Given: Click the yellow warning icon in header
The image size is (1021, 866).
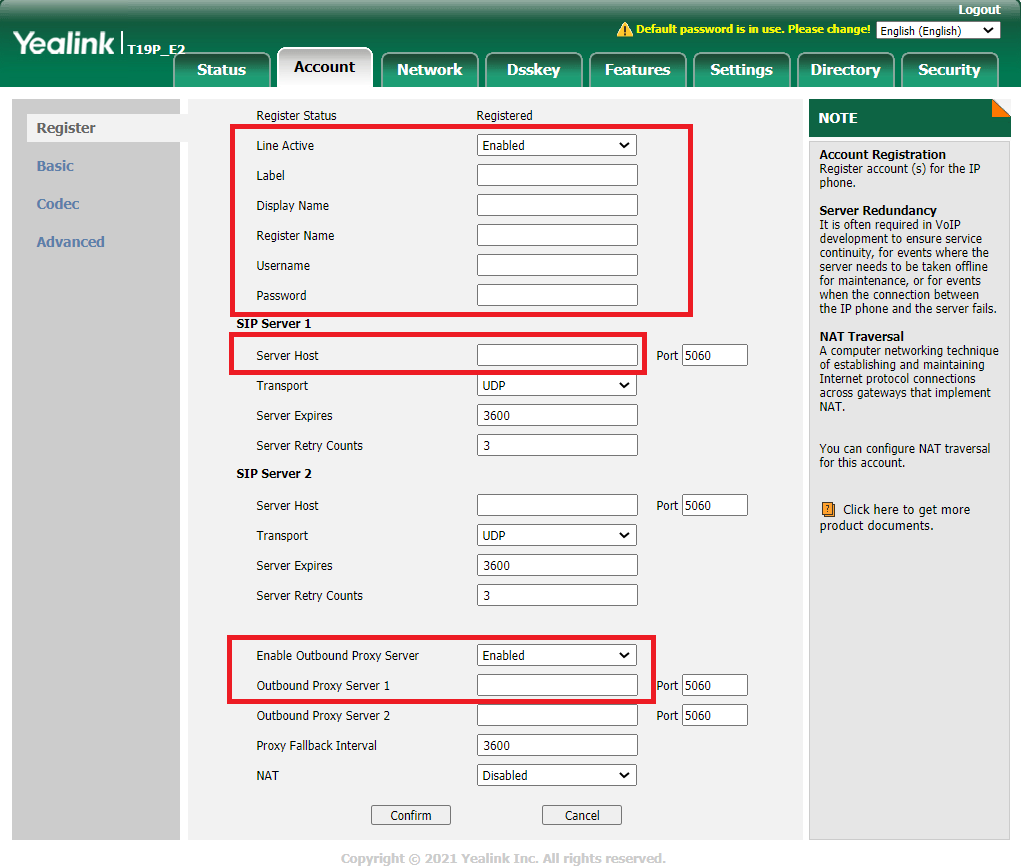Looking at the screenshot, I should pos(625,30).
